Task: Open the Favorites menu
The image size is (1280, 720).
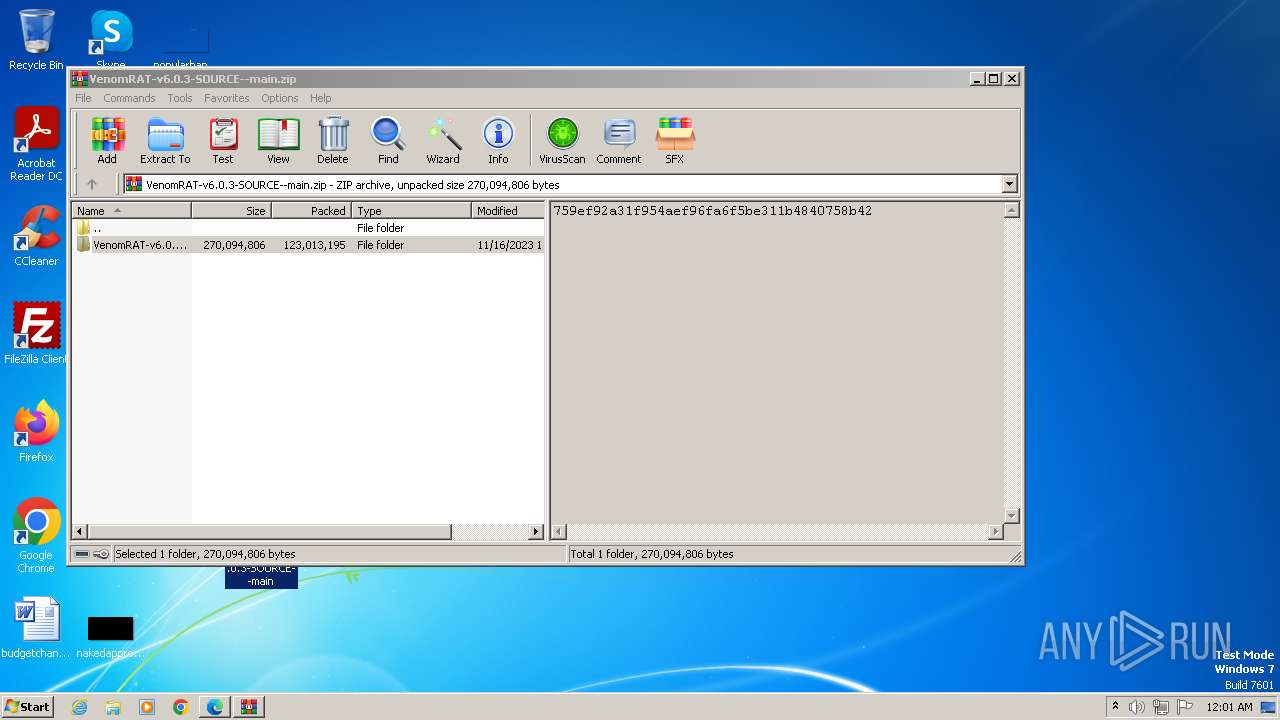Action: [x=227, y=98]
